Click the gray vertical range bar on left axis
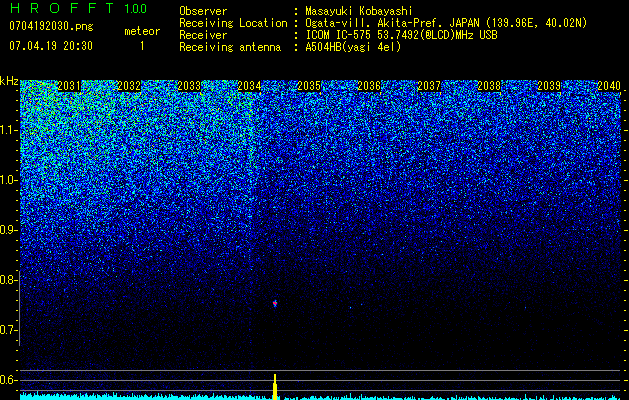This screenshot has height=400, width=629. pos(20,308)
